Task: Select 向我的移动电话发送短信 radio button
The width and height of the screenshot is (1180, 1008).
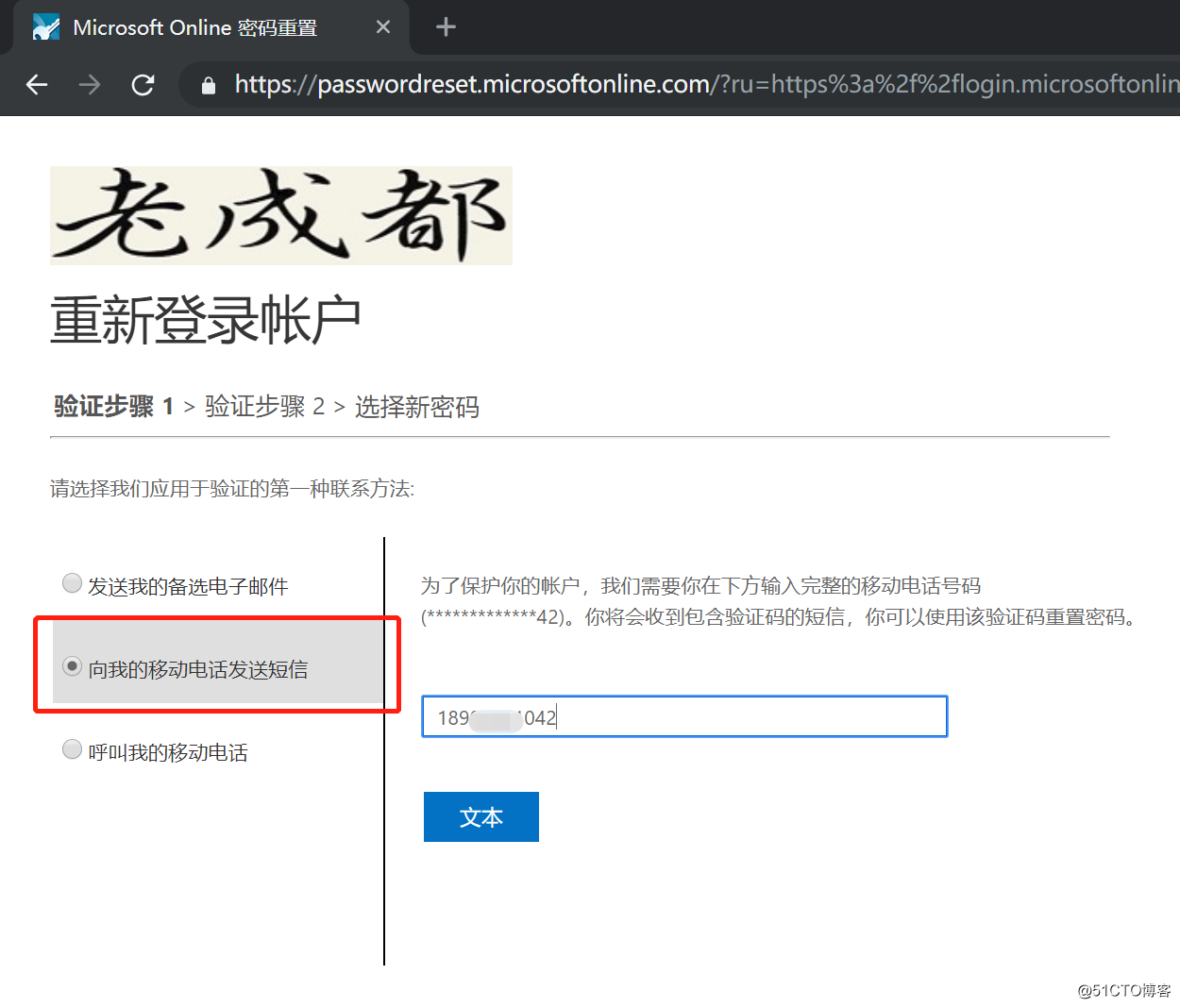Action: pos(72,666)
